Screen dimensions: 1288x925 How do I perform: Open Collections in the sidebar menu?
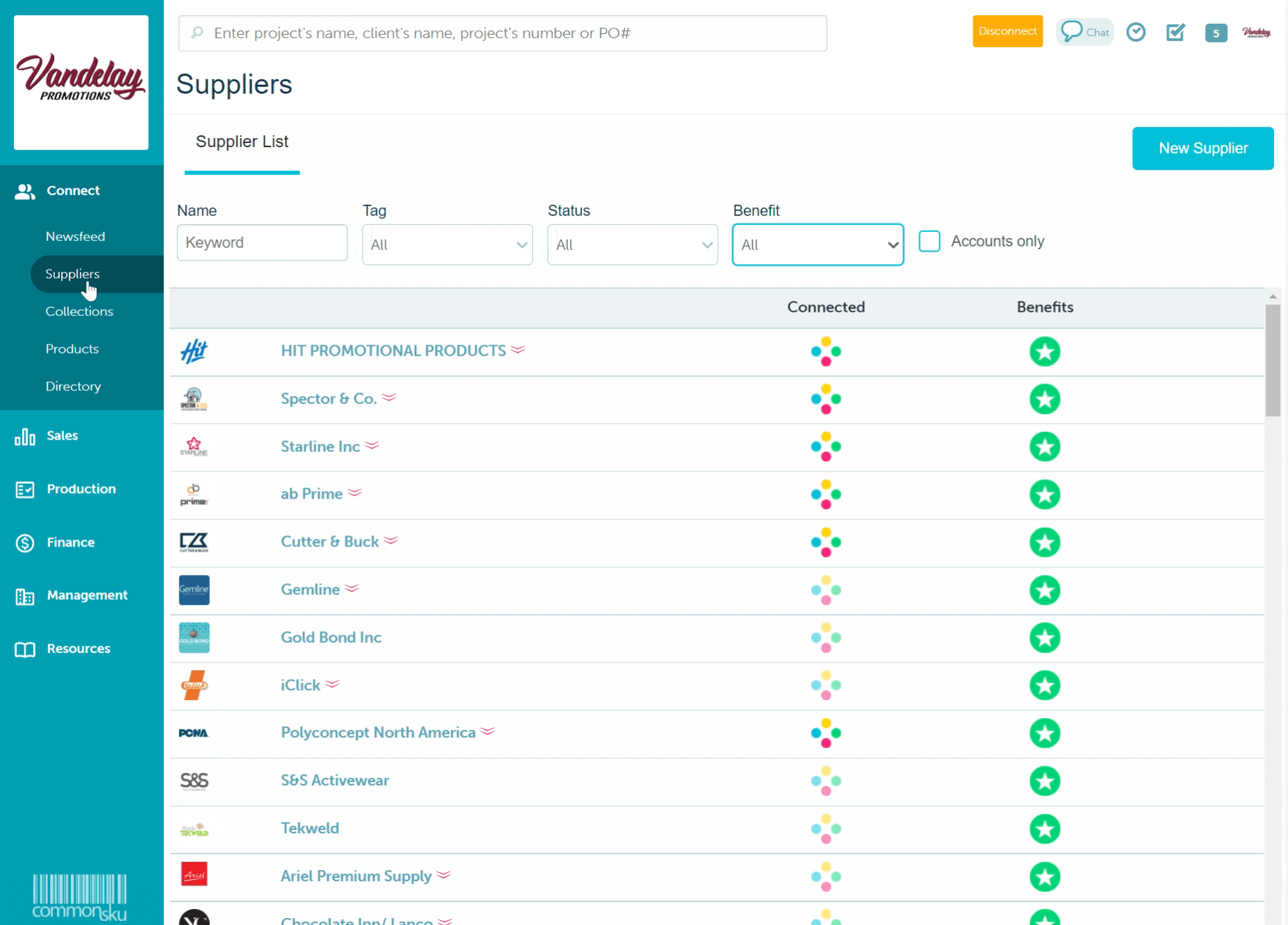(79, 311)
